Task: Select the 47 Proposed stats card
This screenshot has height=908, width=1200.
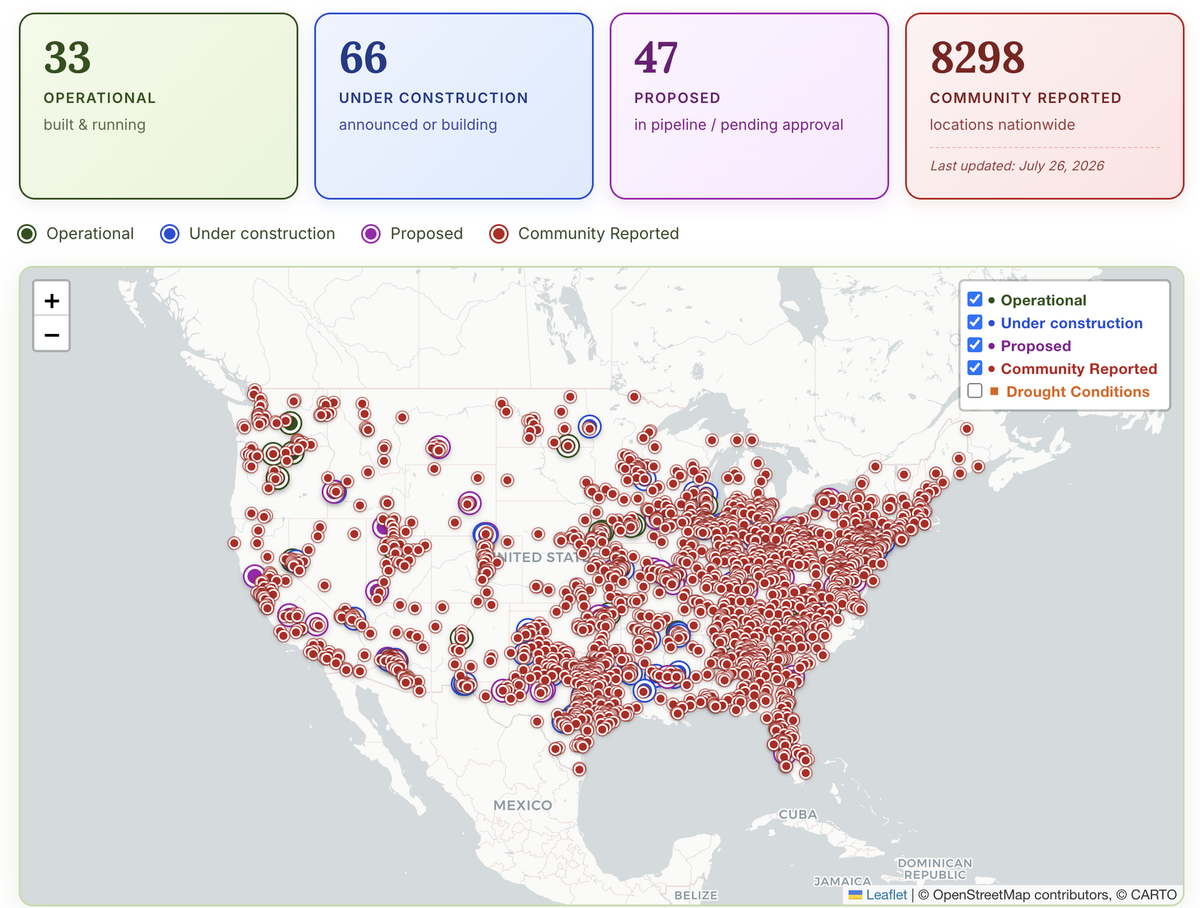Action: (749, 106)
